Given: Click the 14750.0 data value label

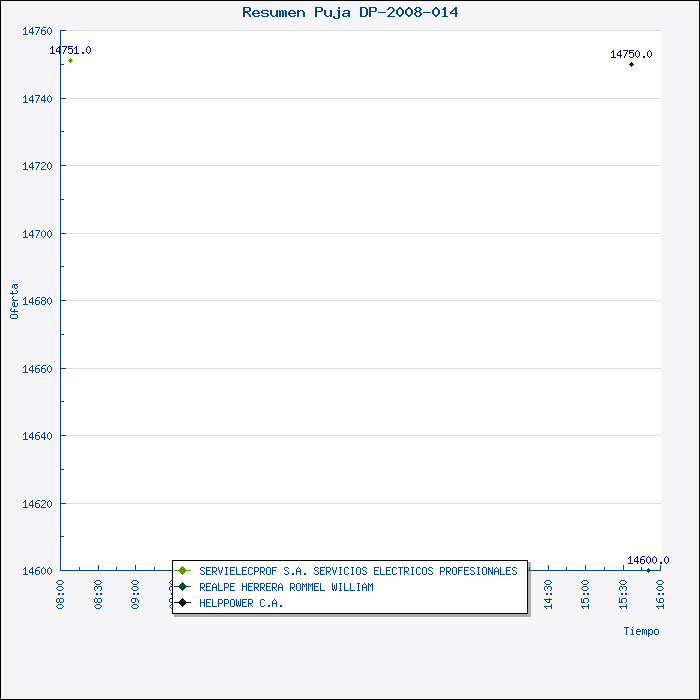Looking at the screenshot, I should (631, 54).
